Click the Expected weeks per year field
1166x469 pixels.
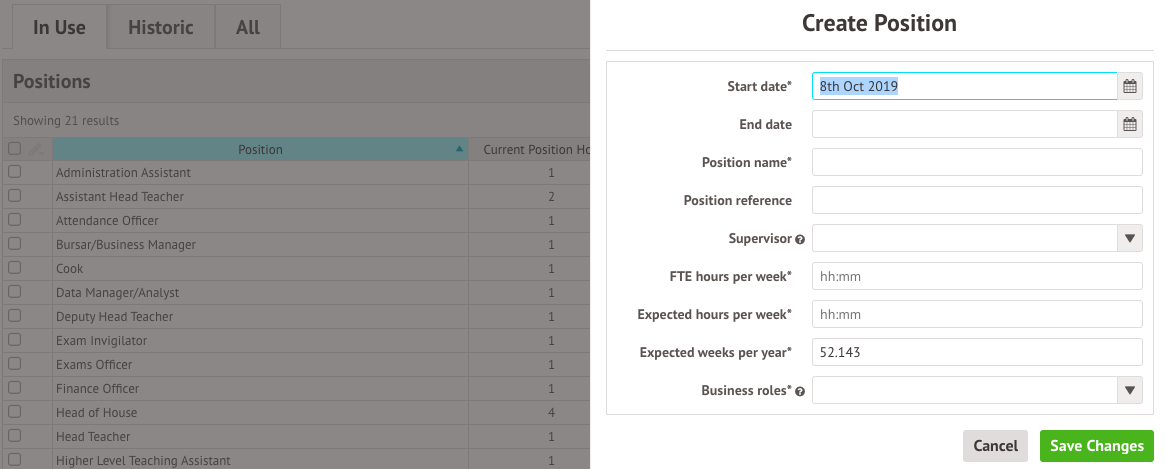pyautogui.click(x=977, y=352)
